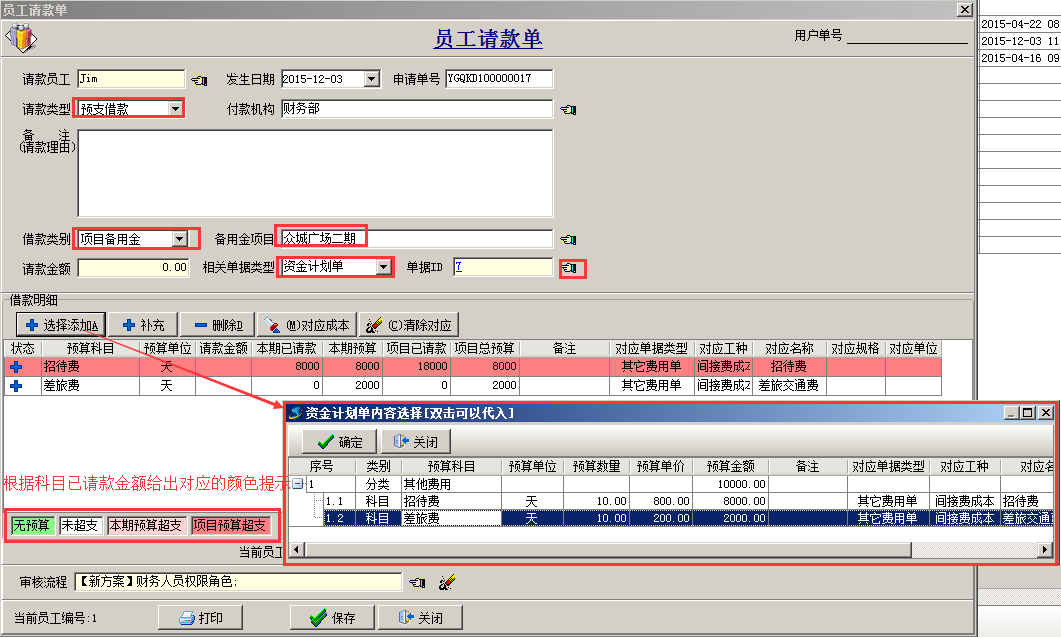Click the eraser icon beside 审核流程 field
The image size is (1061, 637).
tap(447, 581)
